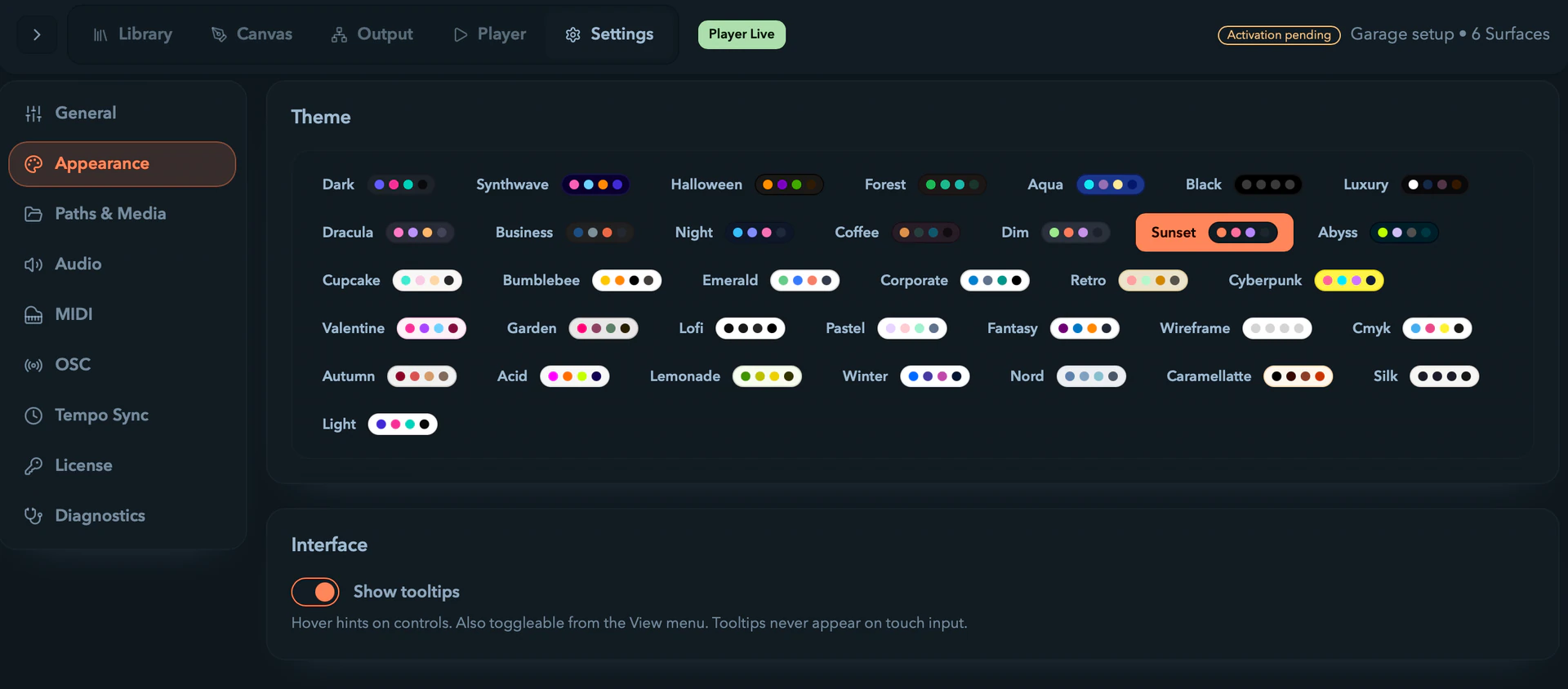
Task: Click the Paths & Media folder icon
Action: coord(33,214)
